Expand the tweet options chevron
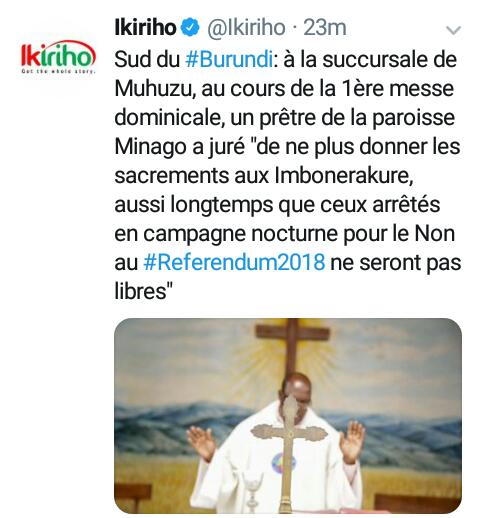 click(x=453, y=30)
